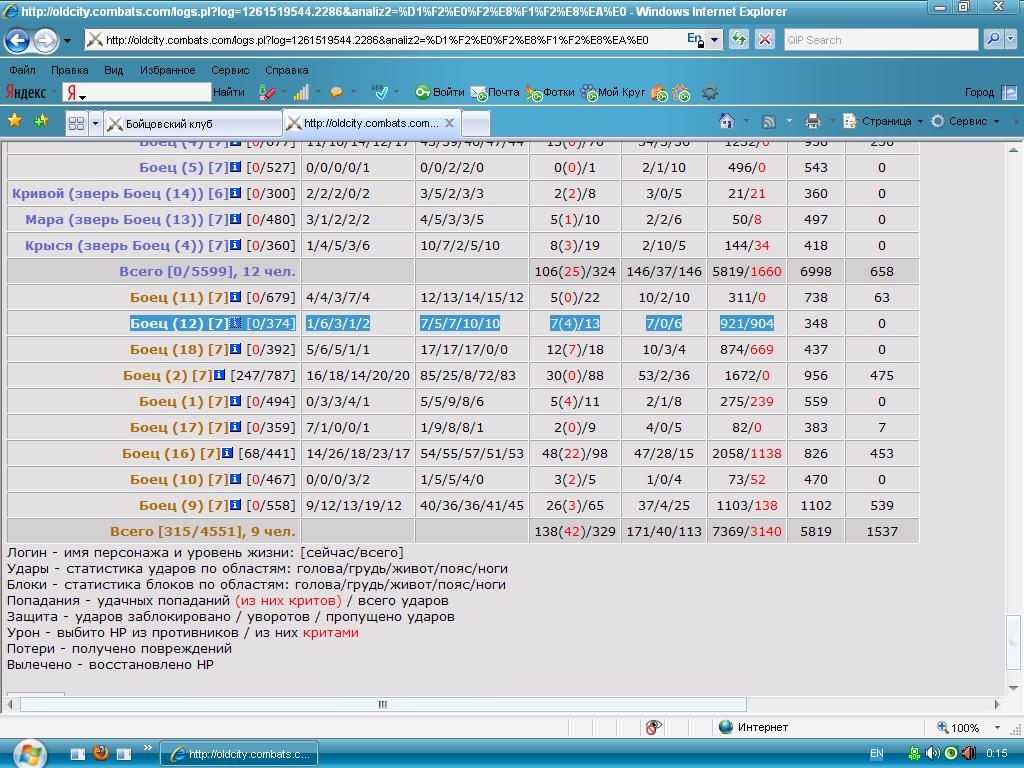Open the Файл menu
Viewport: 1024px width, 768px height.
[22, 70]
